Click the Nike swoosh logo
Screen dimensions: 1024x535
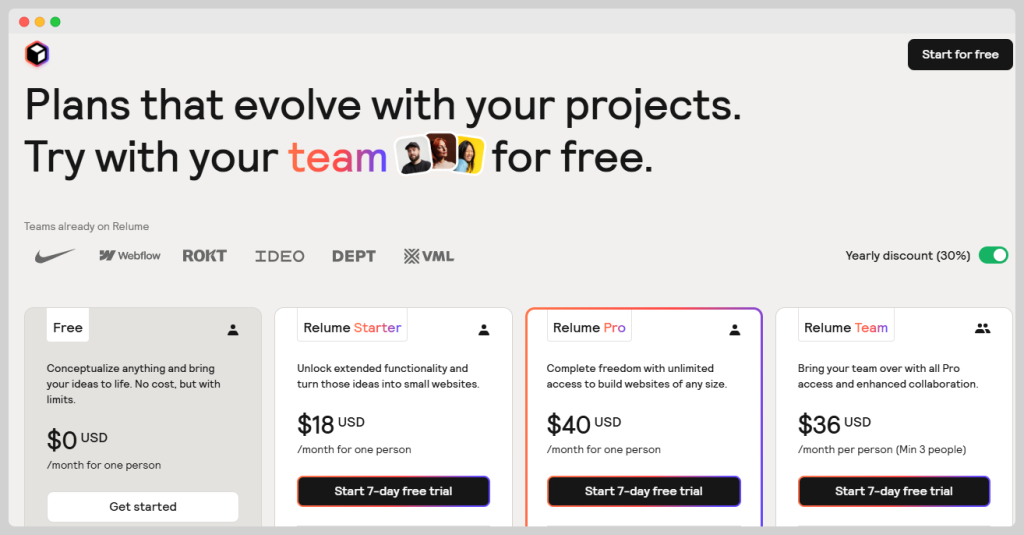55,256
